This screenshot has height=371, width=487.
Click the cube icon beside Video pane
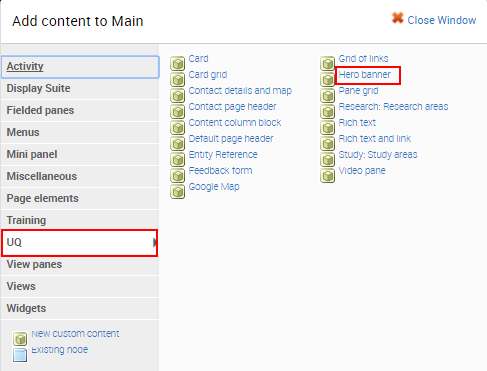pyautogui.click(x=328, y=175)
